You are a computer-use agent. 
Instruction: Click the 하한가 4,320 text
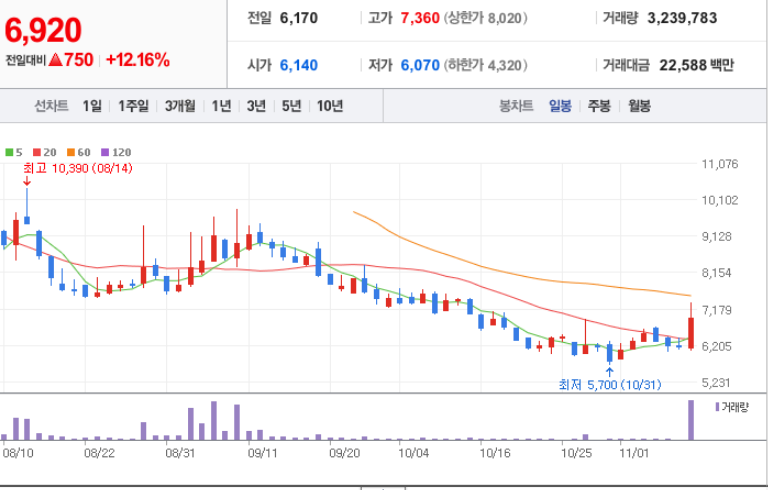(486, 65)
